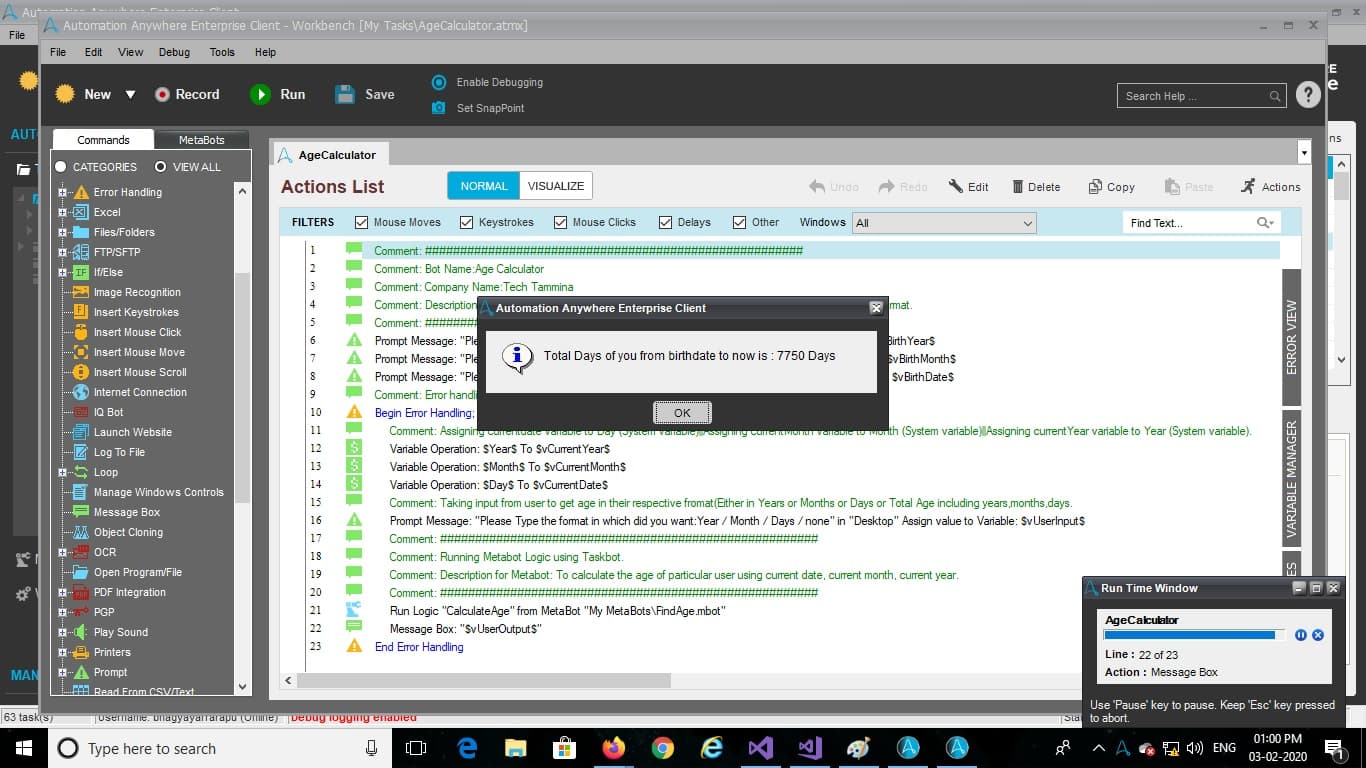Select the CATEGORIES radio button
1366x768 pixels.
click(61, 167)
